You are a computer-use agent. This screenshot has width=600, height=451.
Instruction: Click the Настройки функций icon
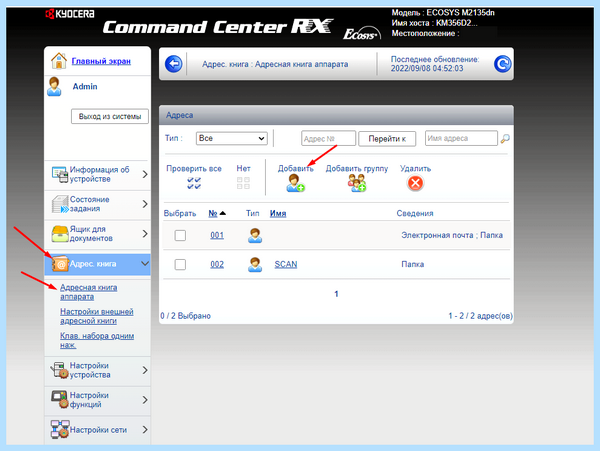[x=60, y=400]
